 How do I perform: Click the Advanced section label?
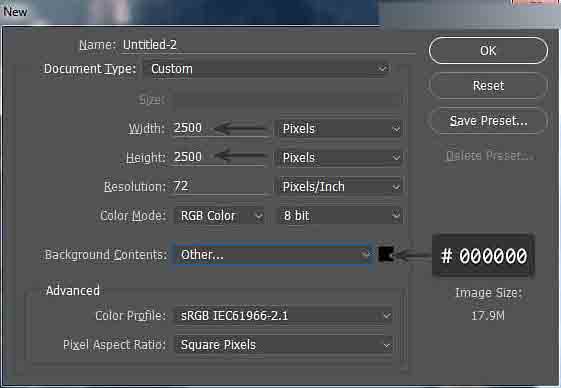coord(73,291)
